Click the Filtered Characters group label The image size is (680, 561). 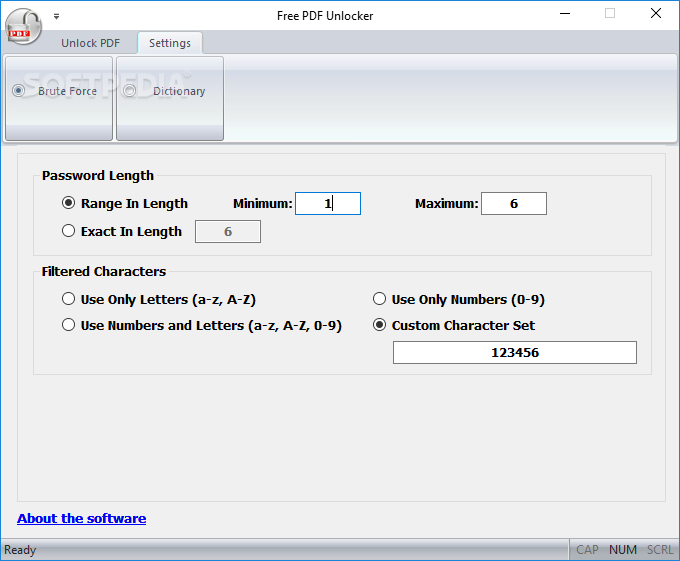click(x=104, y=271)
